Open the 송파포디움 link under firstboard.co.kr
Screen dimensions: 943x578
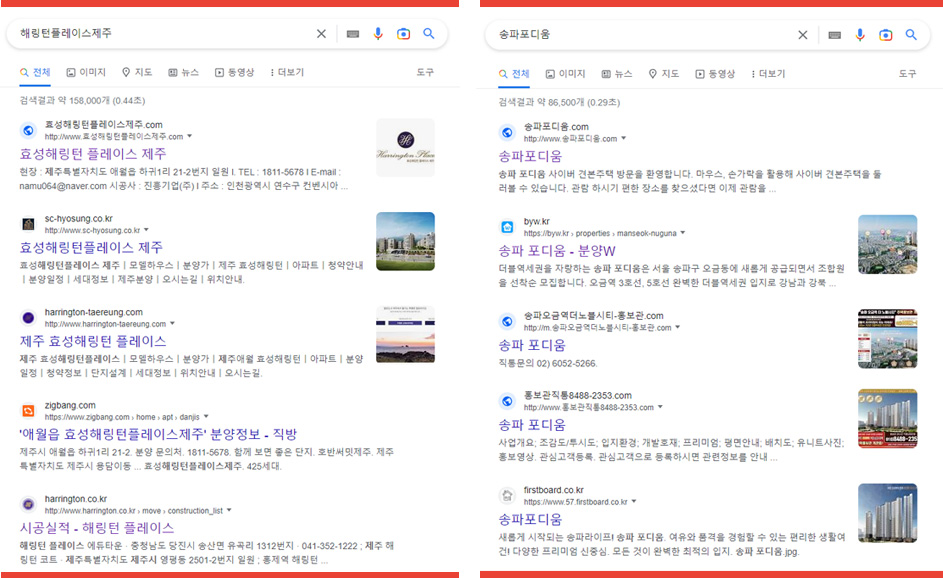[530, 519]
